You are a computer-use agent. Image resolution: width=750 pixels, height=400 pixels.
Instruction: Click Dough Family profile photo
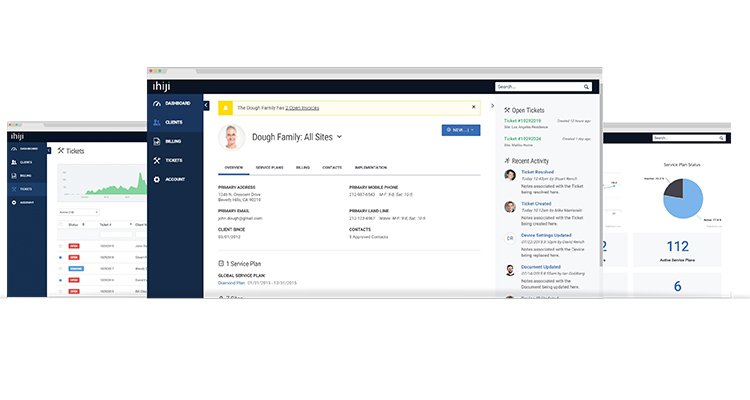tap(232, 137)
